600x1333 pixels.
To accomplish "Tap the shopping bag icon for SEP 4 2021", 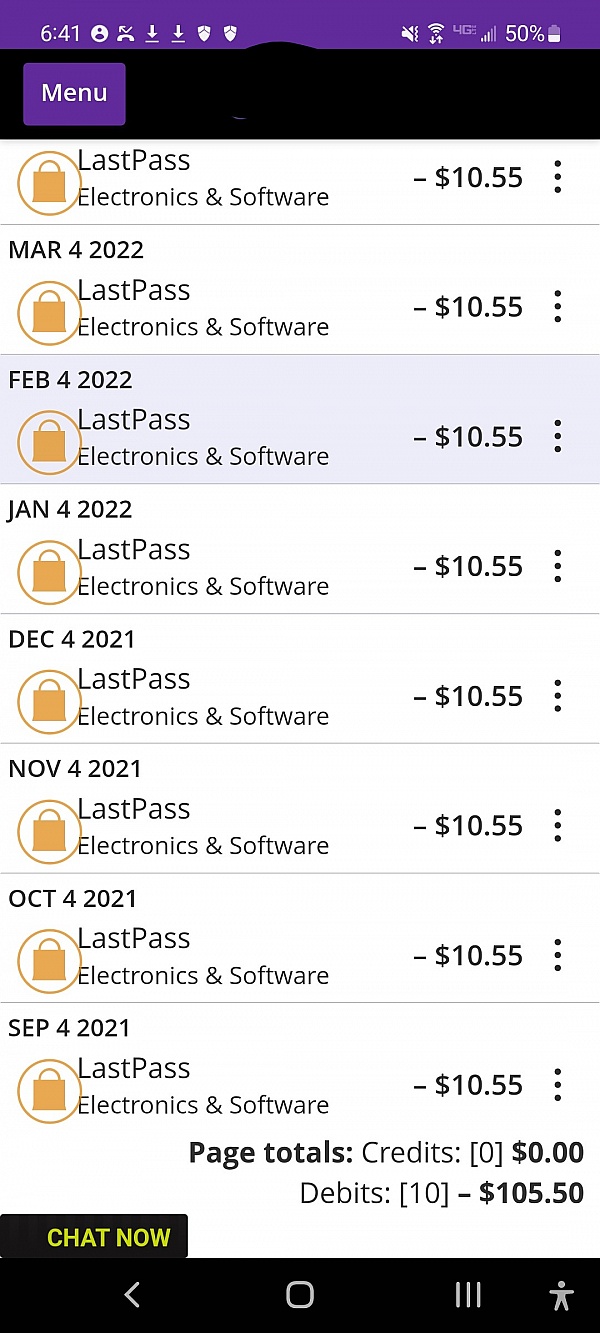I will tap(48, 1089).
